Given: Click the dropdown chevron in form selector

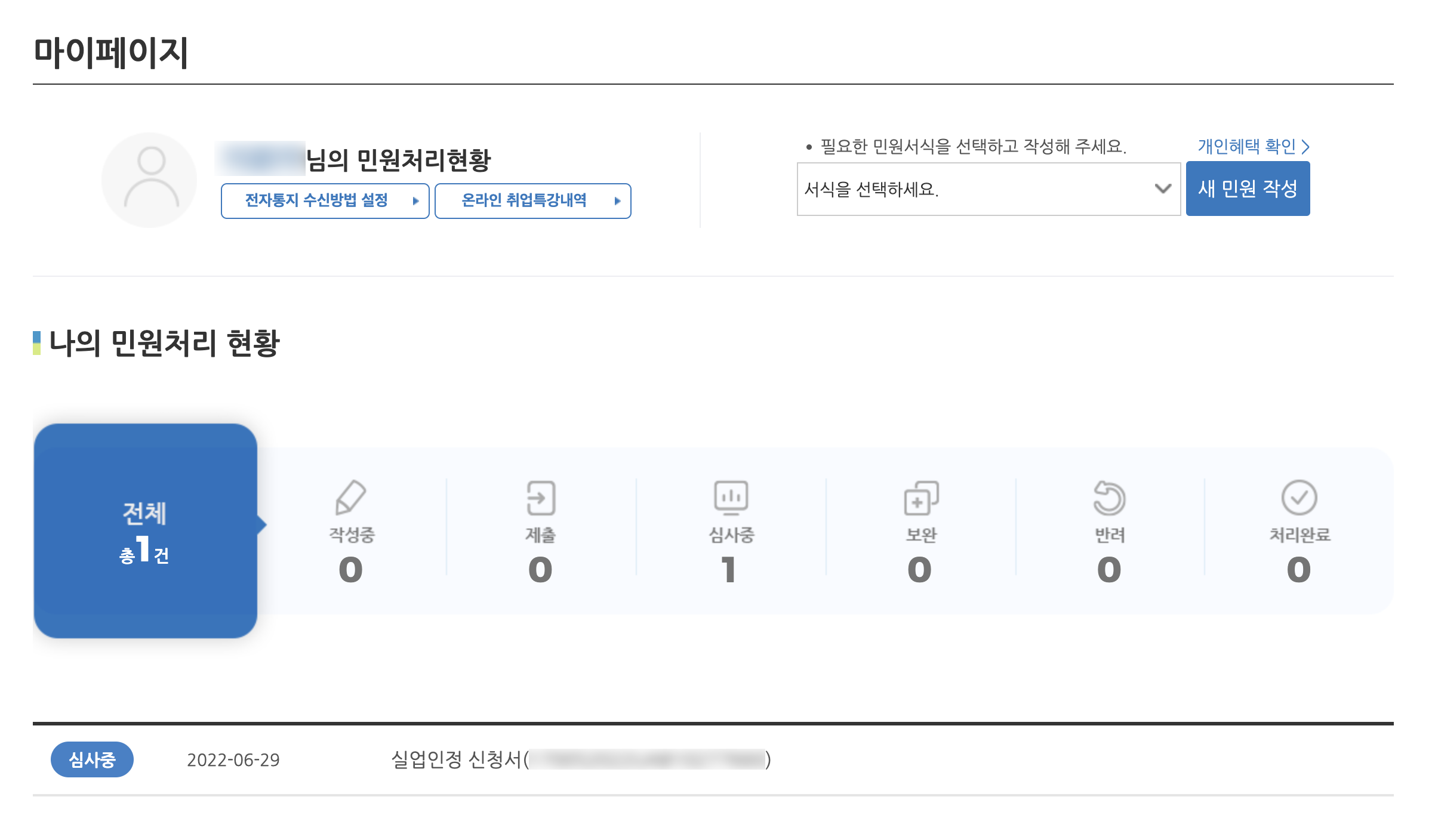Looking at the screenshot, I should 1163,189.
